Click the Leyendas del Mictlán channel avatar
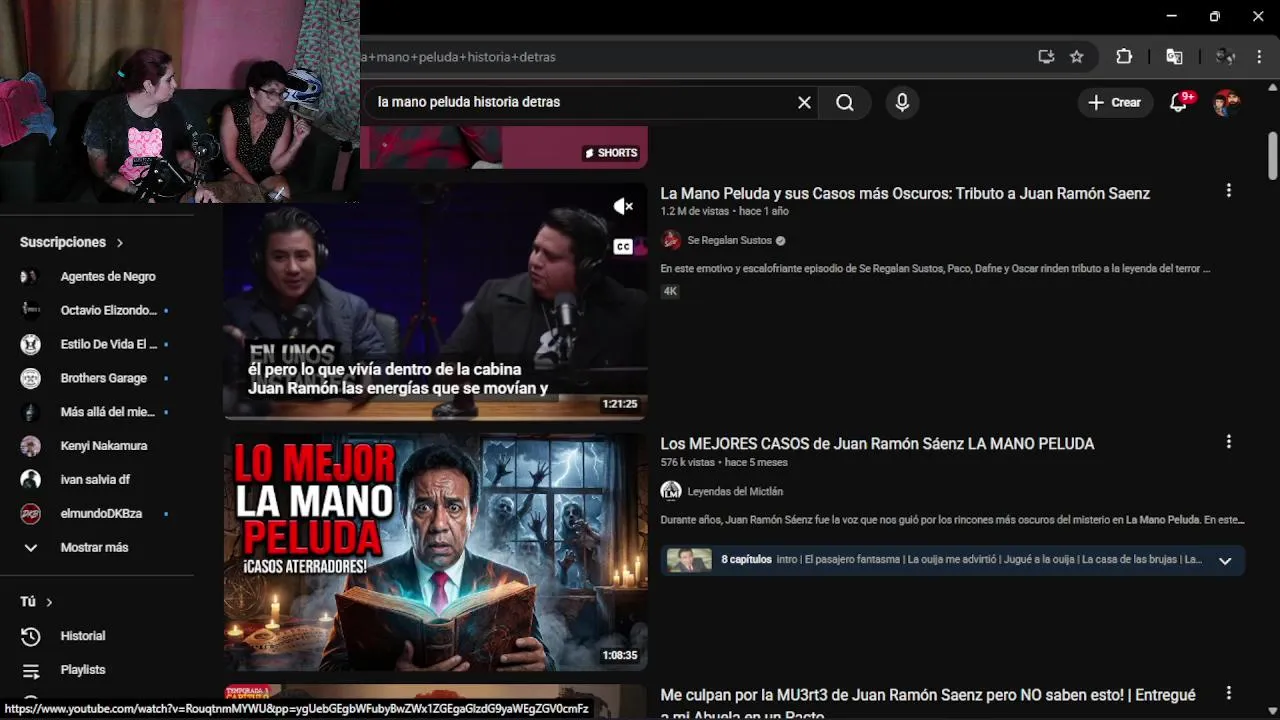Image resolution: width=1280 pixels, height=720 pixels. pos(671,491)
